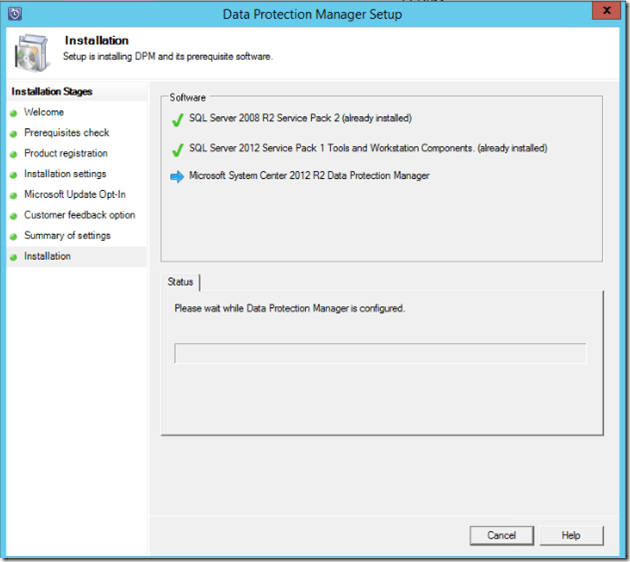Click green bullet beside Prerequisites check

pos(14,134)
